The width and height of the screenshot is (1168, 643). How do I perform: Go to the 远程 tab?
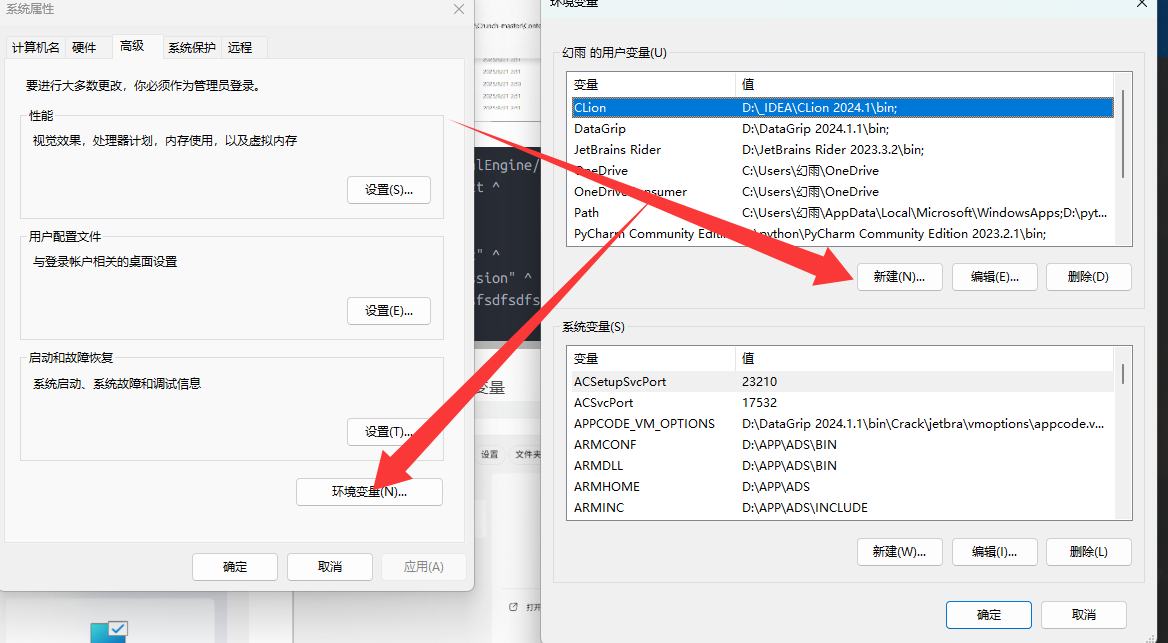point(240,47)
